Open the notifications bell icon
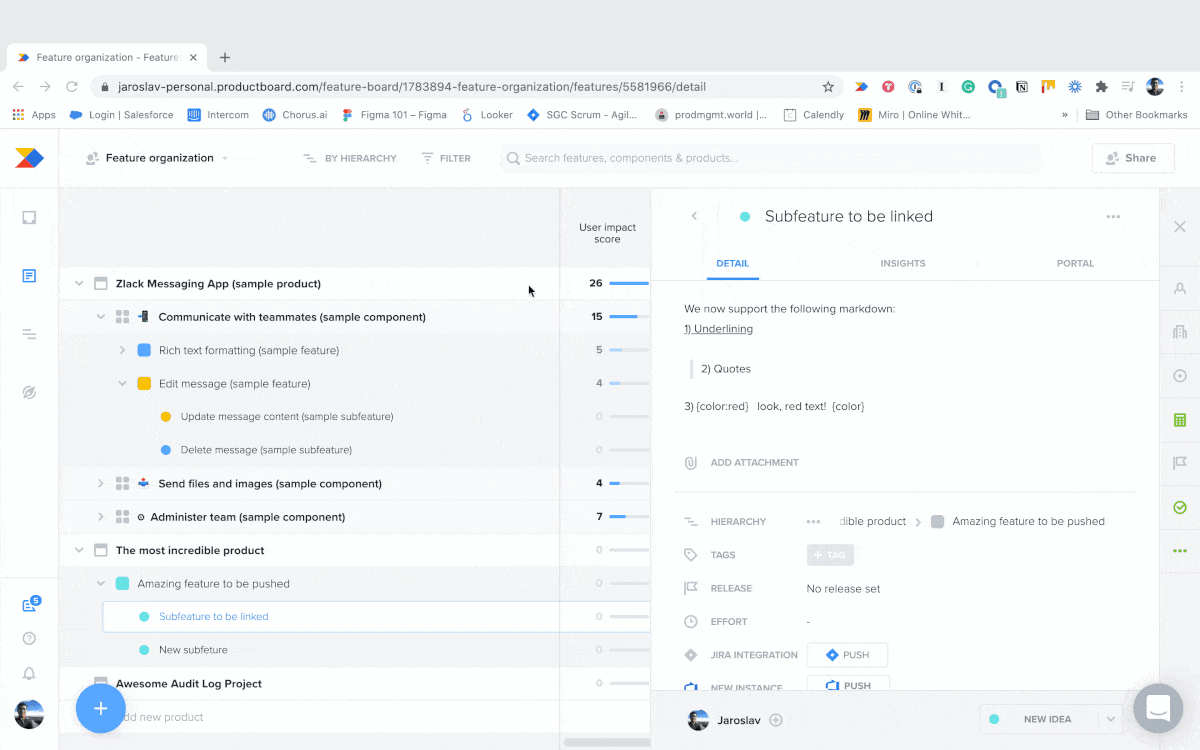This screenshot has width=1200, height=750. click(29, 673)
